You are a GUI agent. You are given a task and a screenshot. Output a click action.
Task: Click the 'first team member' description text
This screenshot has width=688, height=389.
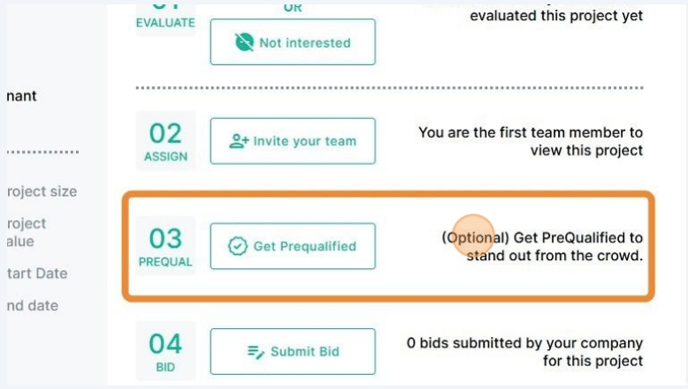[x=530, y=141]
